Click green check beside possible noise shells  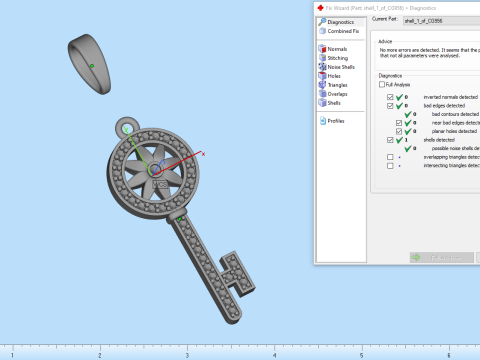408,148
